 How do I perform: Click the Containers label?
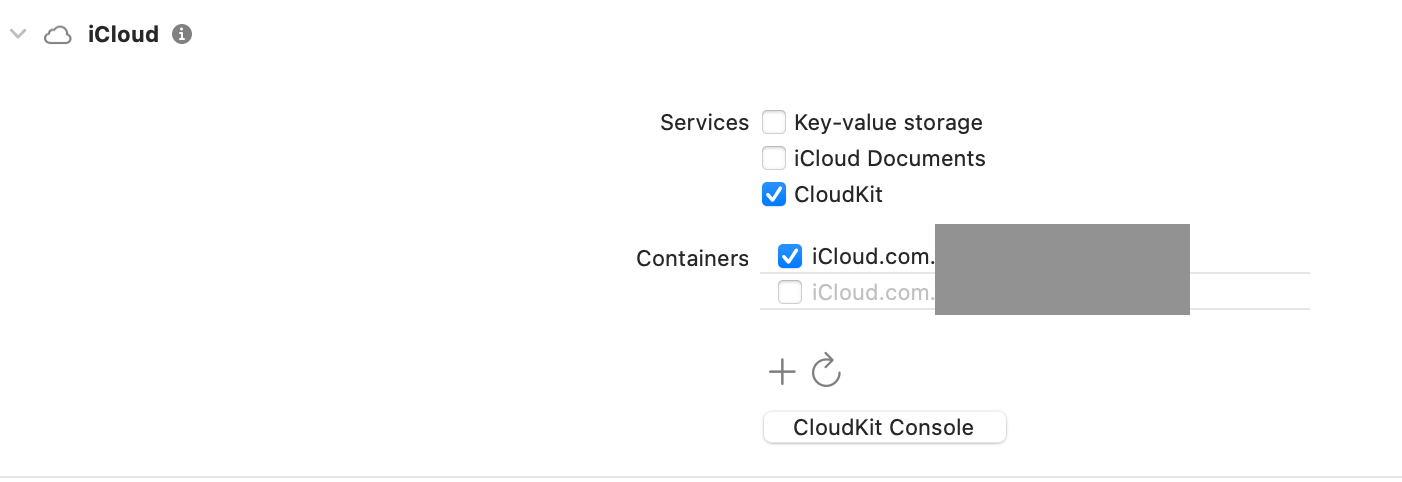[x=692, y=258]
